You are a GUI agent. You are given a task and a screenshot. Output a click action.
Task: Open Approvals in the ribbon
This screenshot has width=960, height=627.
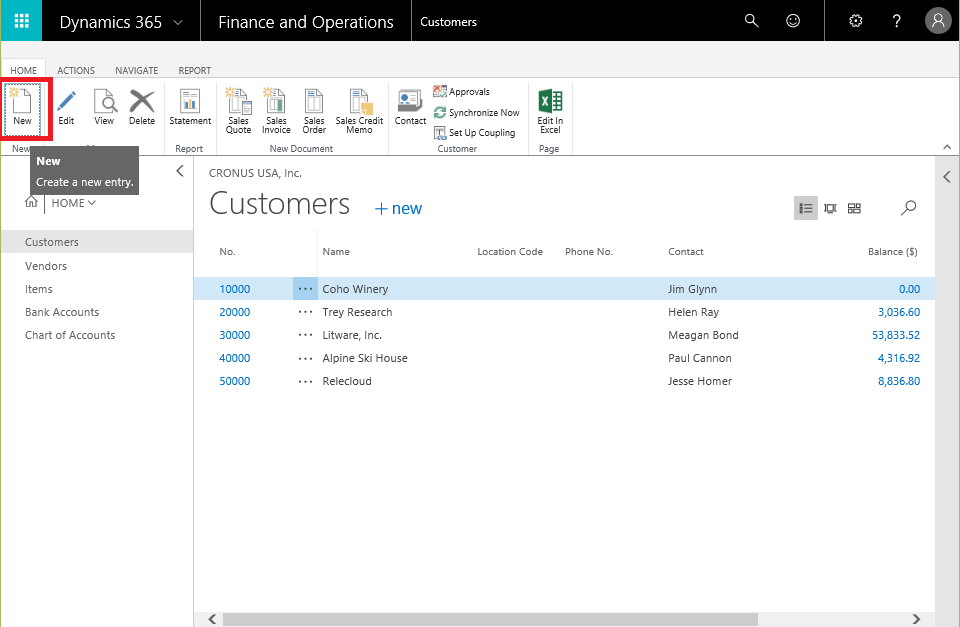[462, 92]
